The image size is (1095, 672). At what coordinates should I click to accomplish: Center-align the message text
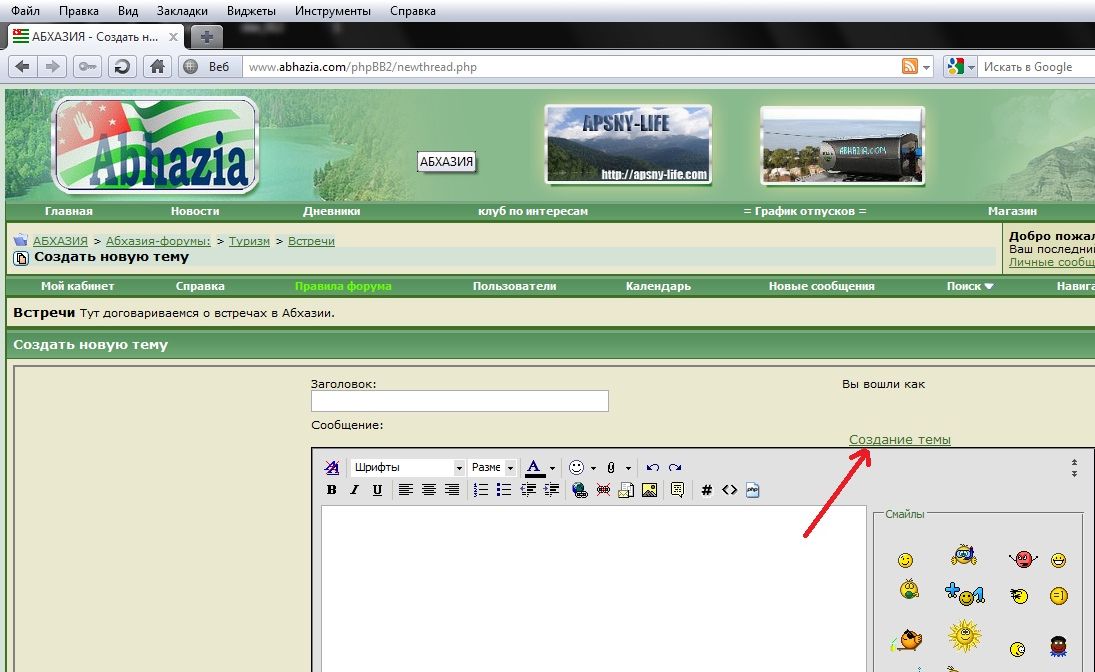429,490
